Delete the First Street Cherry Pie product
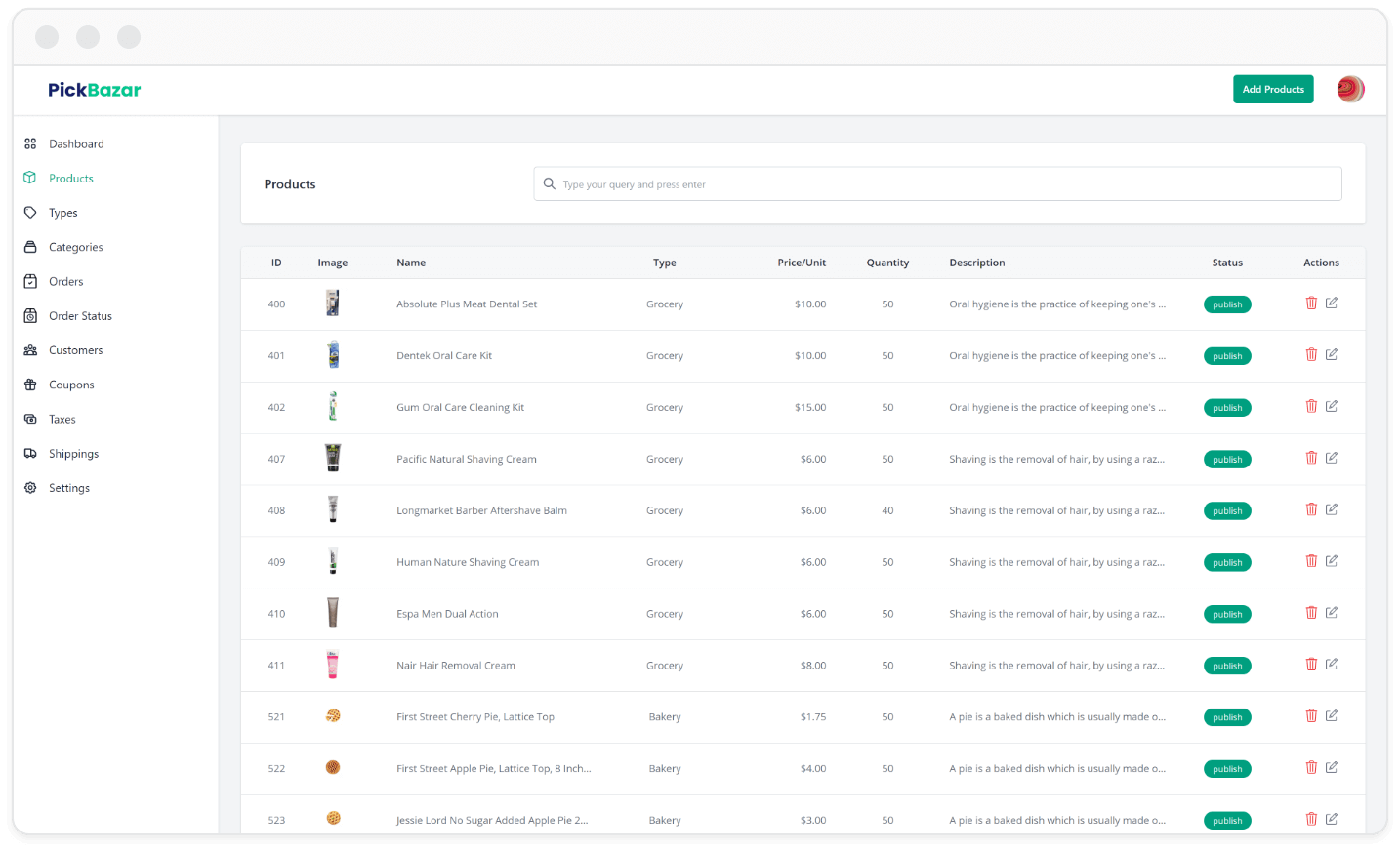Screen dimensions: 1400x851 pos(1311,716)
